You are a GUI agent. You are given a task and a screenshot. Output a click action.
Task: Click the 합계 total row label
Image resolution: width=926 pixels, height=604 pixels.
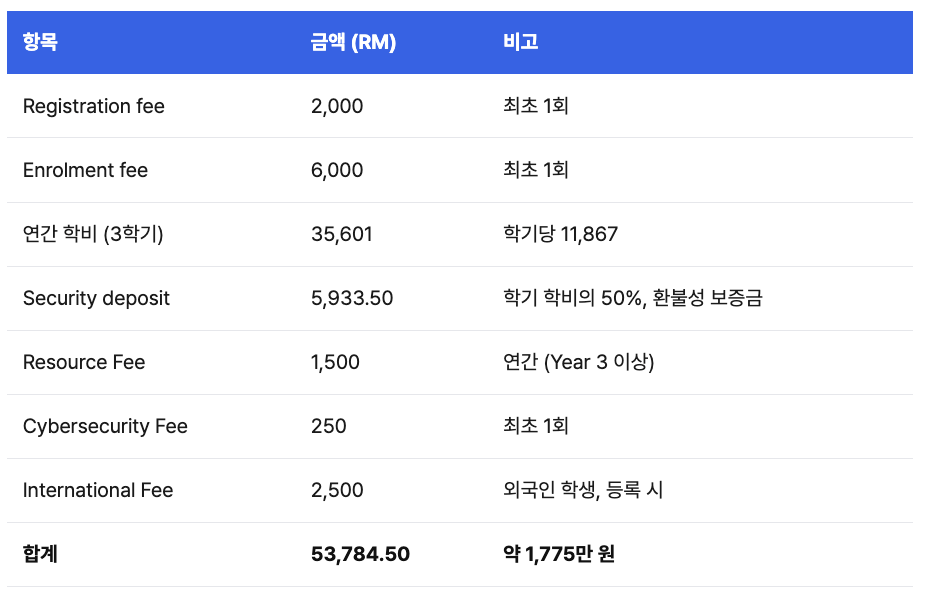40,554
